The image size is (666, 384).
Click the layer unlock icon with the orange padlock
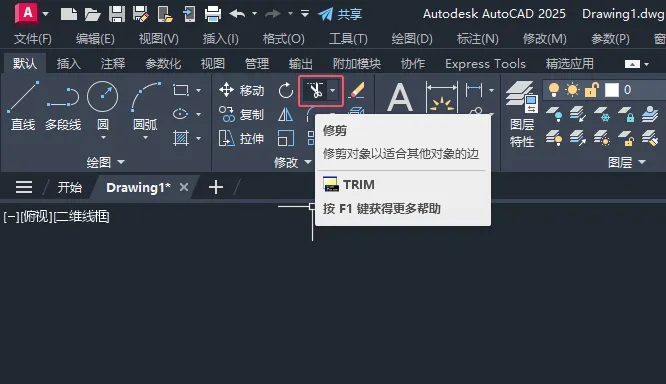(x=626, y=138)
